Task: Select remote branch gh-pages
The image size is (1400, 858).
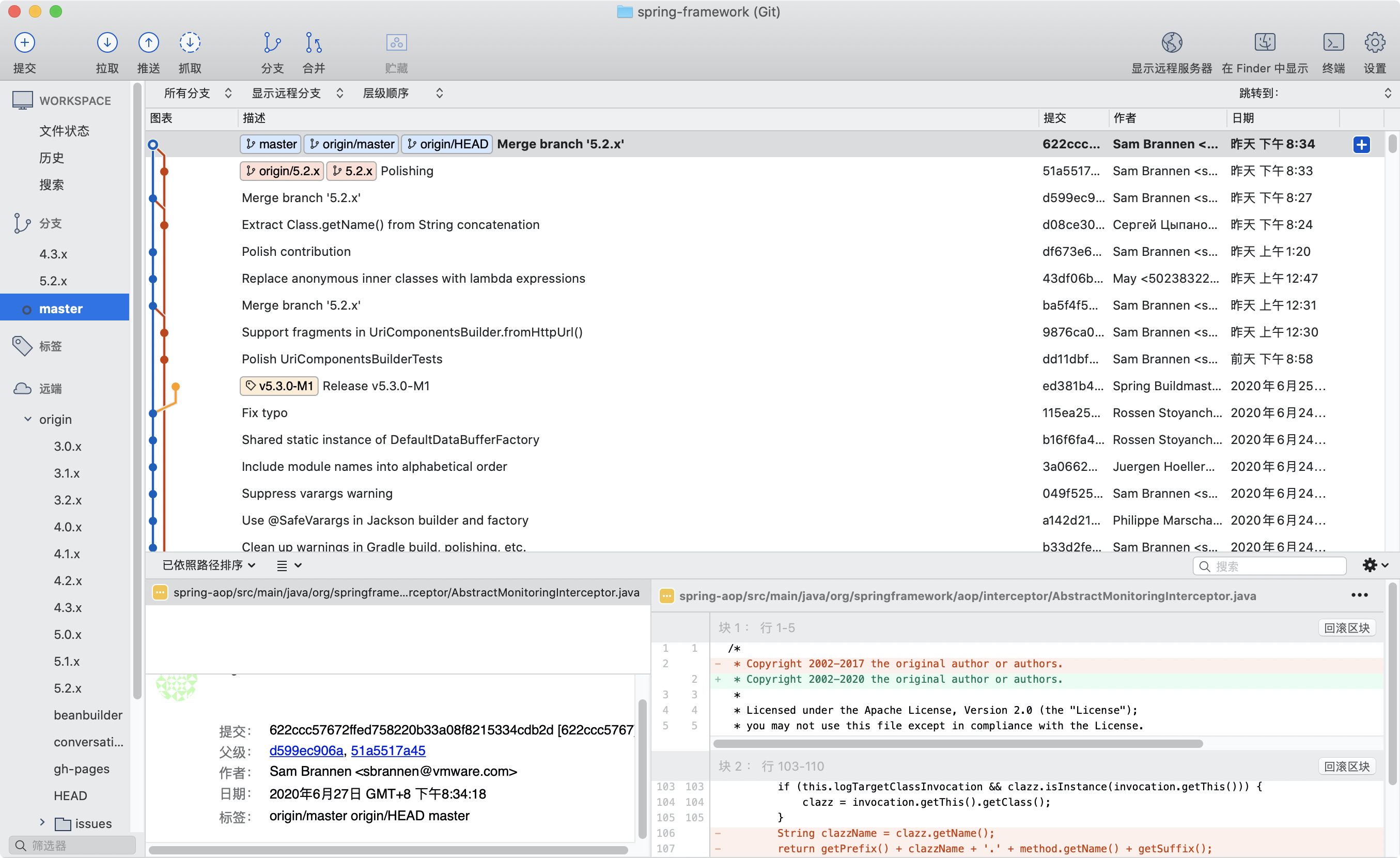Action: [81, 769]
